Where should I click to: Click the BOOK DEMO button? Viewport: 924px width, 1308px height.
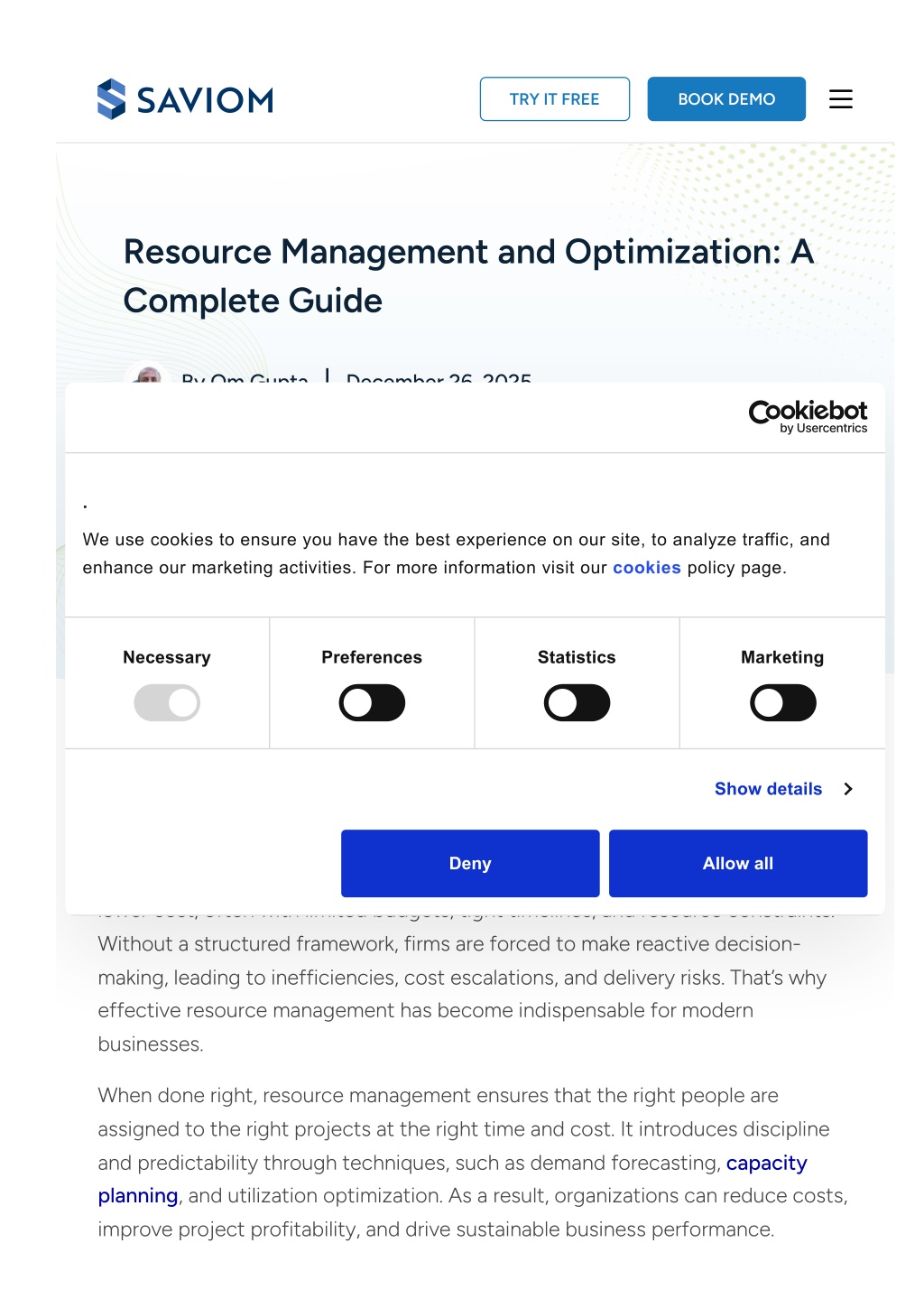click(726, 99)
